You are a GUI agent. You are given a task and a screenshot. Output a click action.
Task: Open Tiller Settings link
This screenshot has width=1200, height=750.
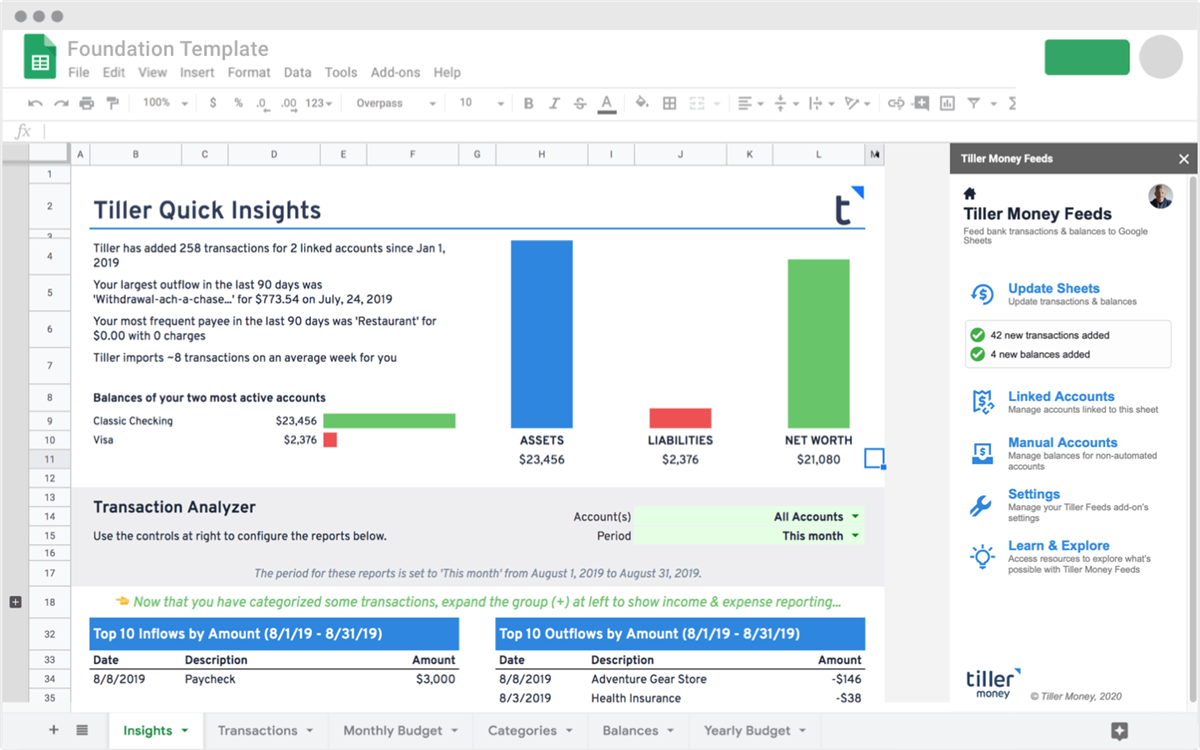click(1034, 494)
